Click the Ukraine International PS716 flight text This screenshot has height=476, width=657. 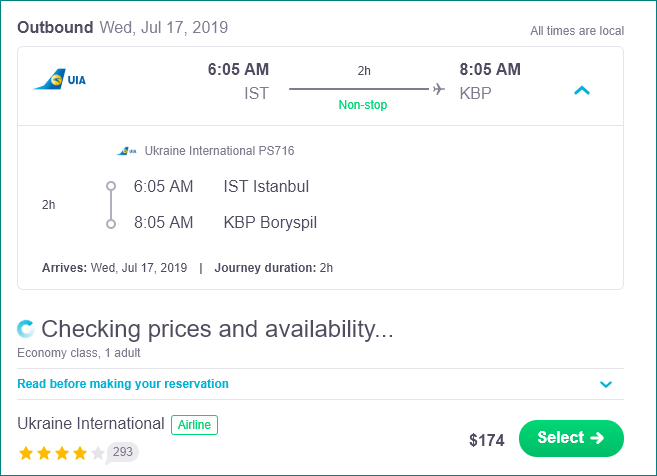pyautogui.click(x=219, y=151)
